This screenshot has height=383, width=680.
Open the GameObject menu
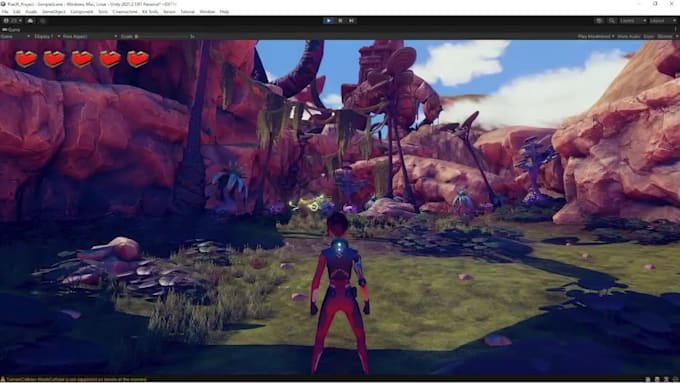coord(53,12)
